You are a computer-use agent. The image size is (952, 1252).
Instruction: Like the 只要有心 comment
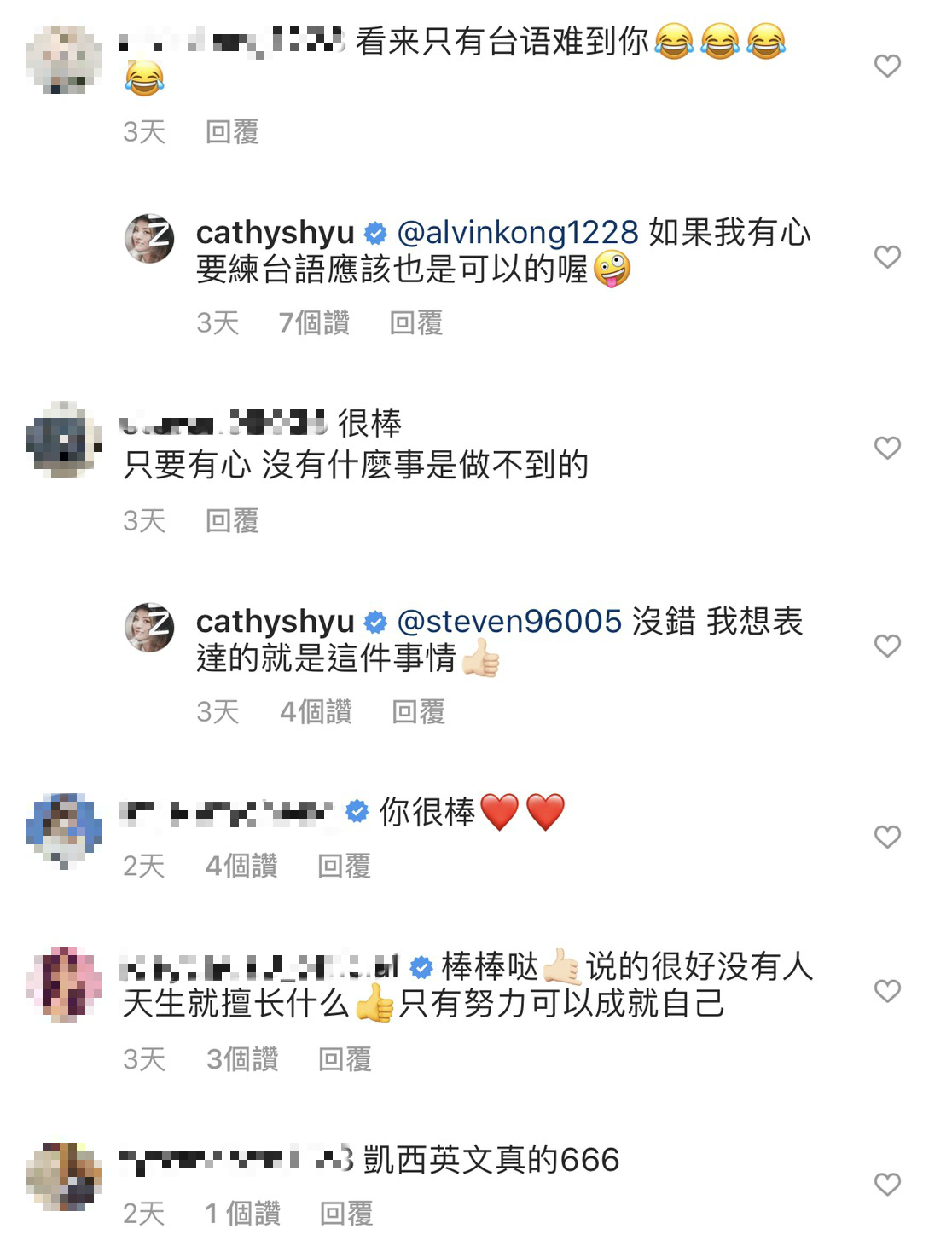[x=887, y=448]
